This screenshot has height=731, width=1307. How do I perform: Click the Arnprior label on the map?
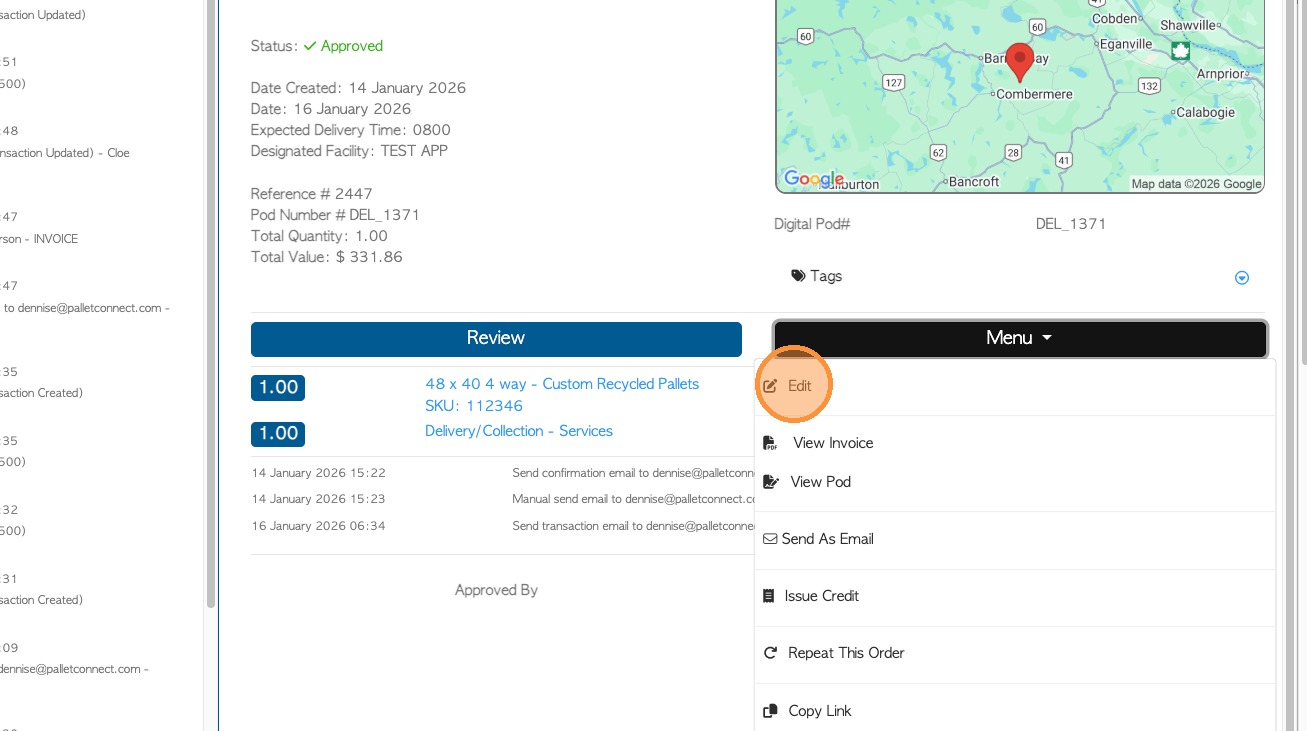1221,74
